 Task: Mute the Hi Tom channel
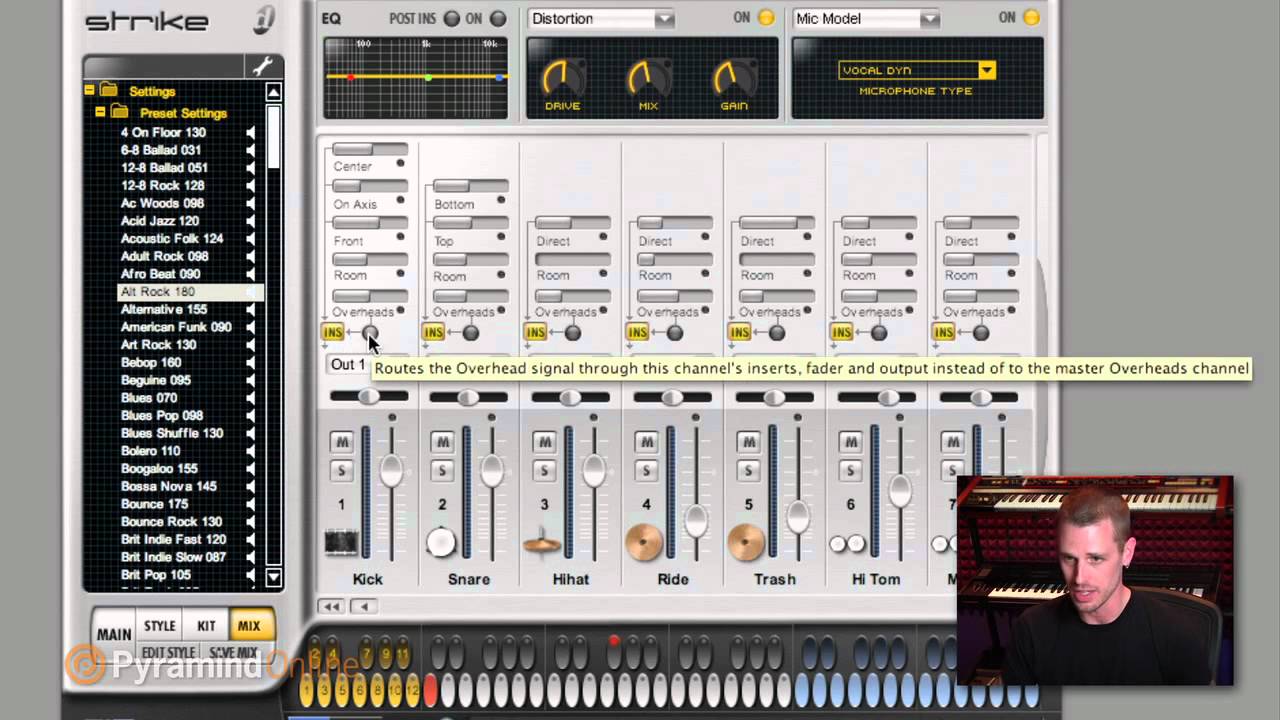click(851, 442)
